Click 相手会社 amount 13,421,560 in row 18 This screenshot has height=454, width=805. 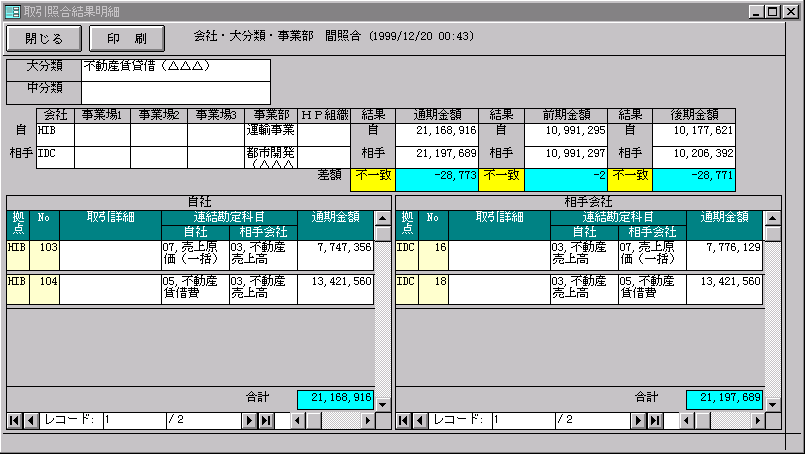tap(724, 289)
